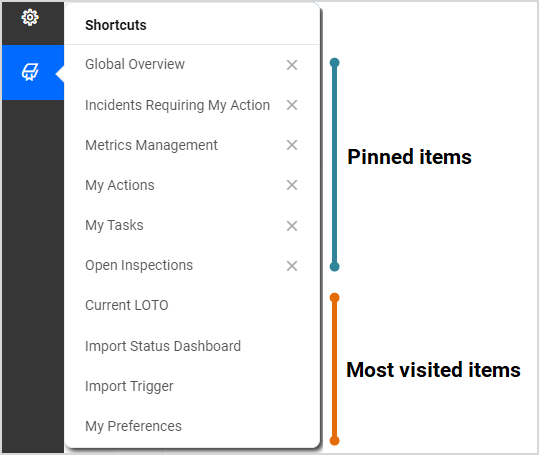Click empty dark sidebar area below bookmark

33,275
